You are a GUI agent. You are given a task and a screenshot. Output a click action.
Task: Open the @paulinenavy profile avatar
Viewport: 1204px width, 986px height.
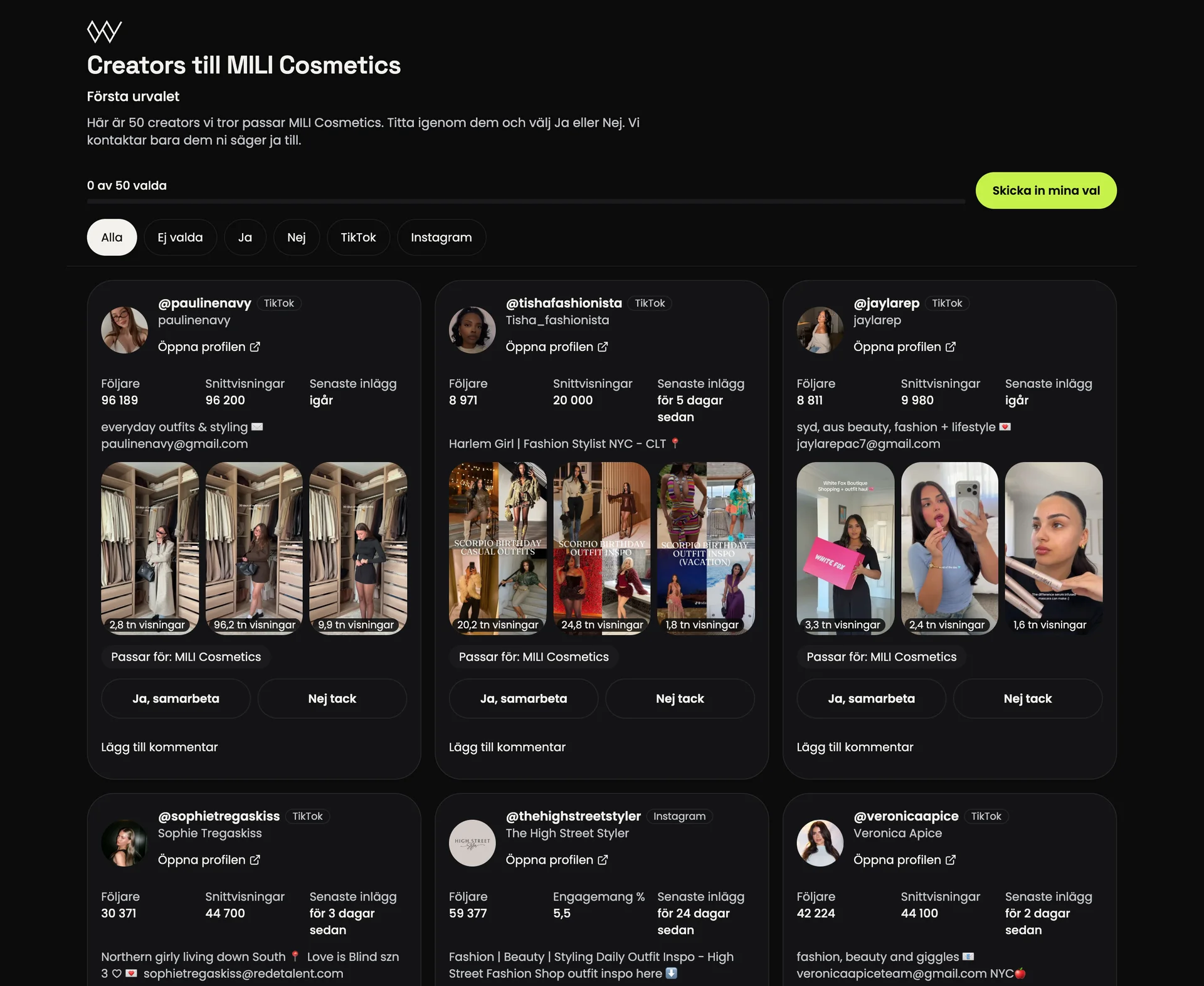125,330
